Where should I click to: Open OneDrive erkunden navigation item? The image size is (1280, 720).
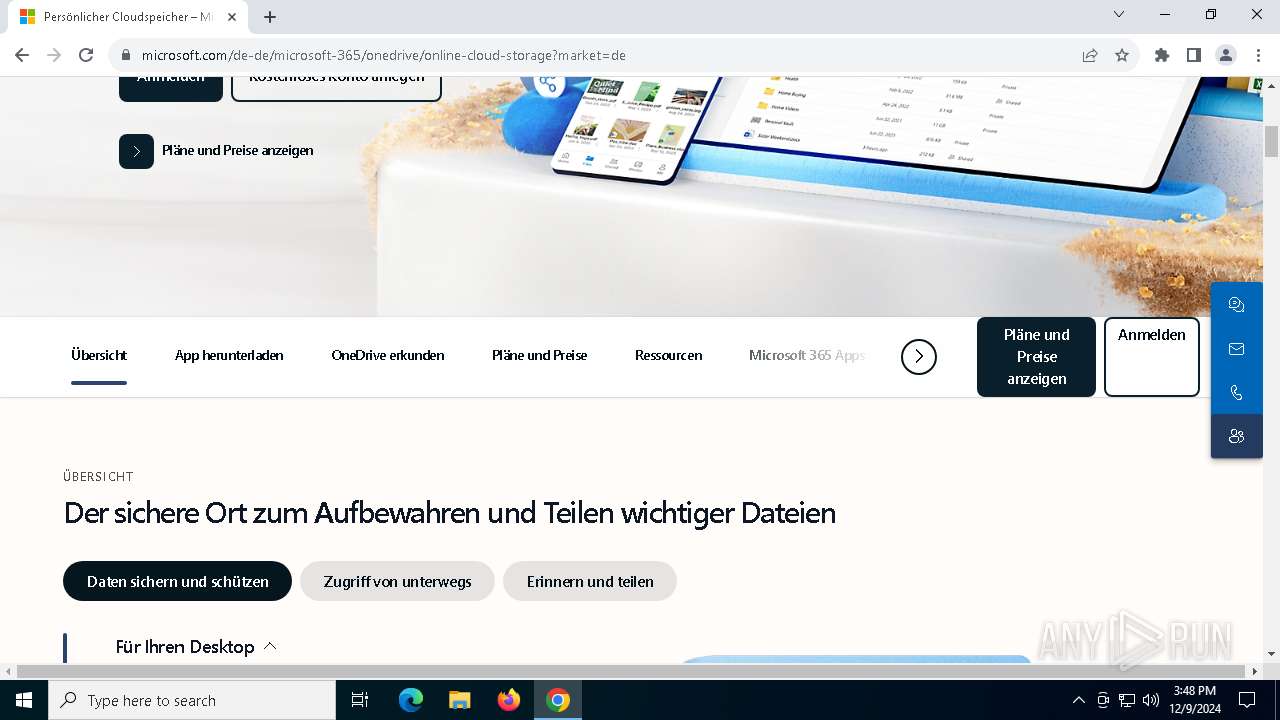tap(388, 355)
